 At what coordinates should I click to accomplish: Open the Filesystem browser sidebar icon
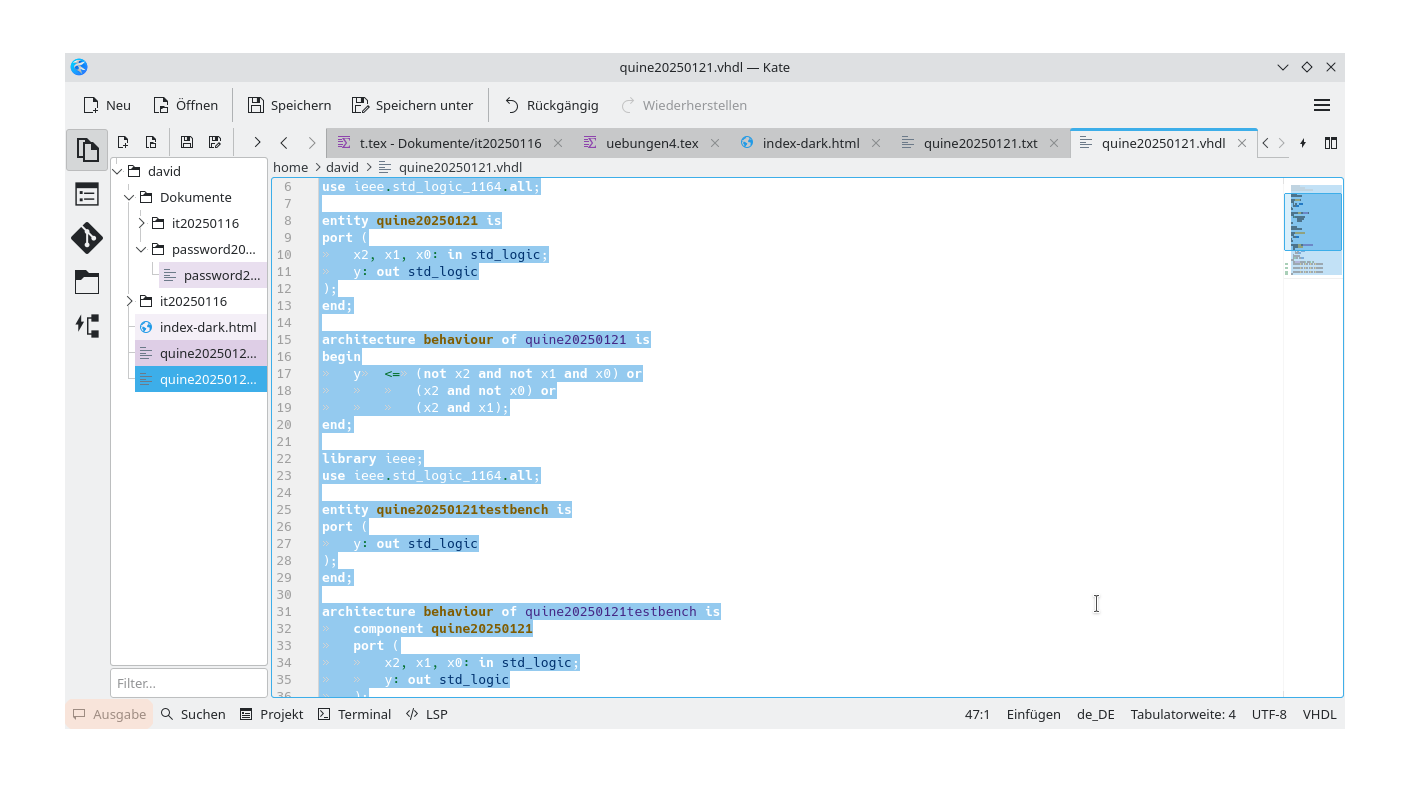[x=87, y=282]
